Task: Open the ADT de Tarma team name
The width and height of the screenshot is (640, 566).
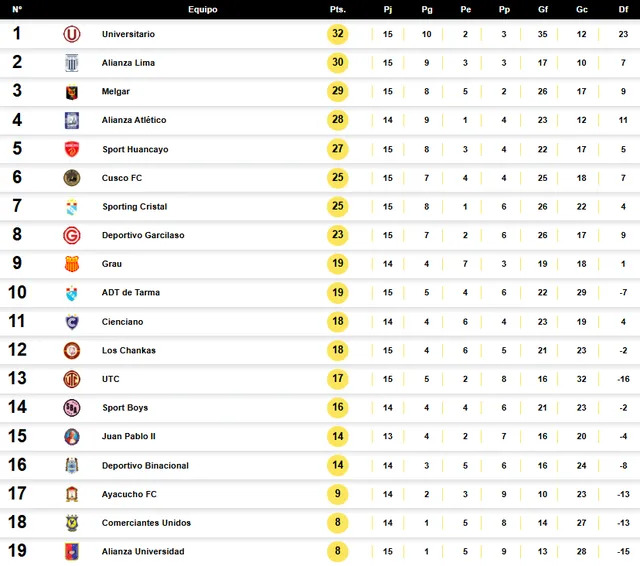Action: (x=131, y=293)
